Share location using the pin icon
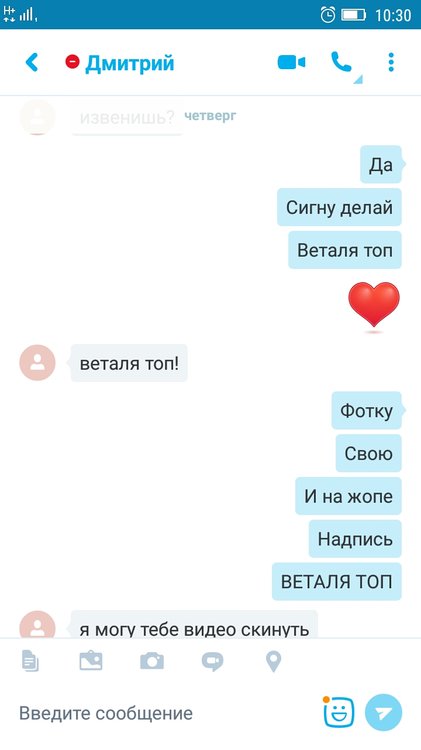Image resolution: width=421 pixels, height=750 pixels. click(x=273, y=662)
